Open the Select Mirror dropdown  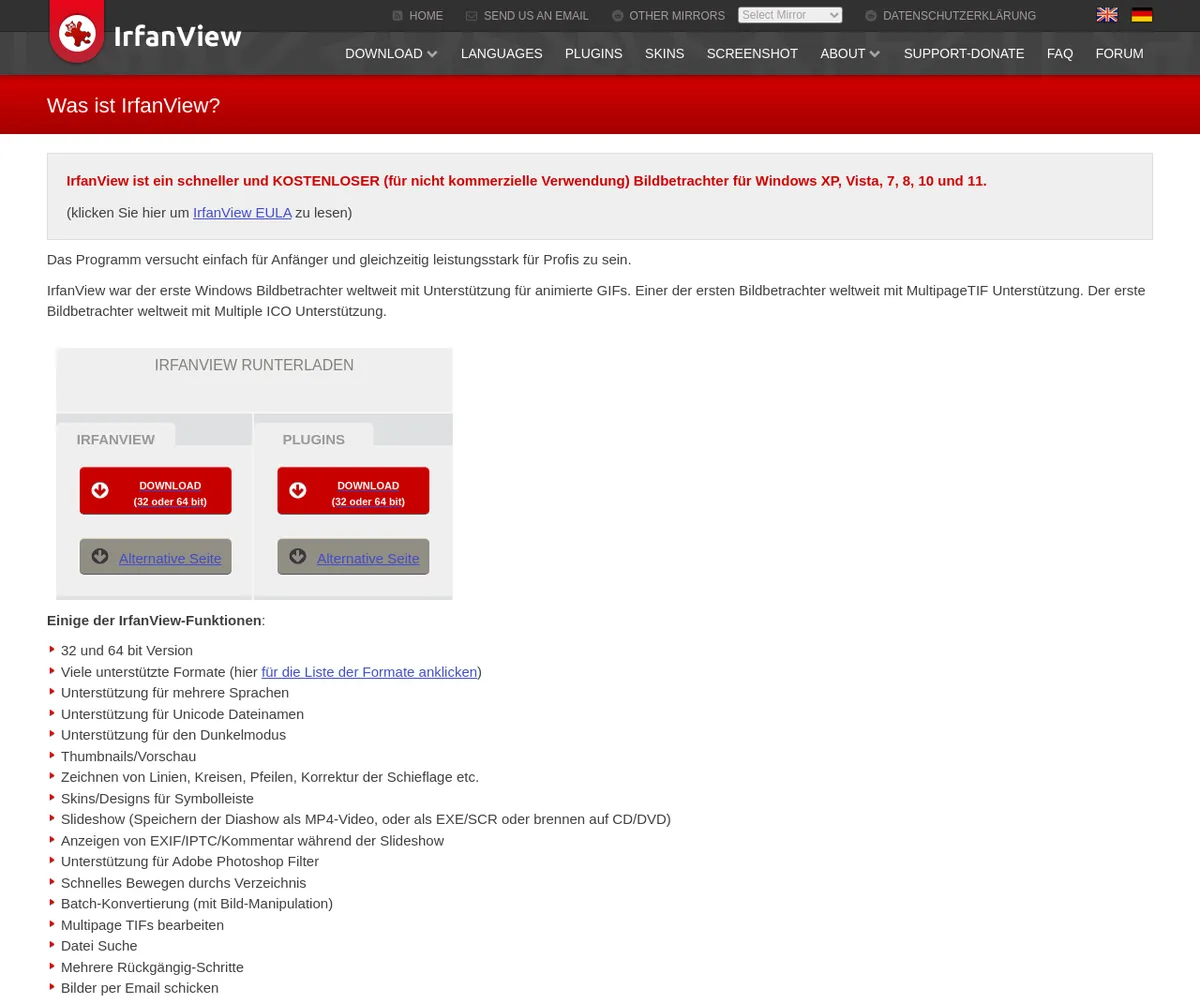(789, 15)
